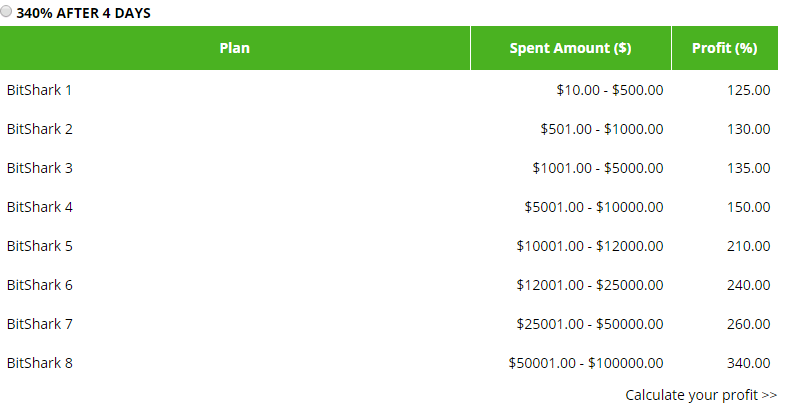Screen dimensions: 791x416
Task: Click the Calculate your profit link
Action: [x=700, y=395]
